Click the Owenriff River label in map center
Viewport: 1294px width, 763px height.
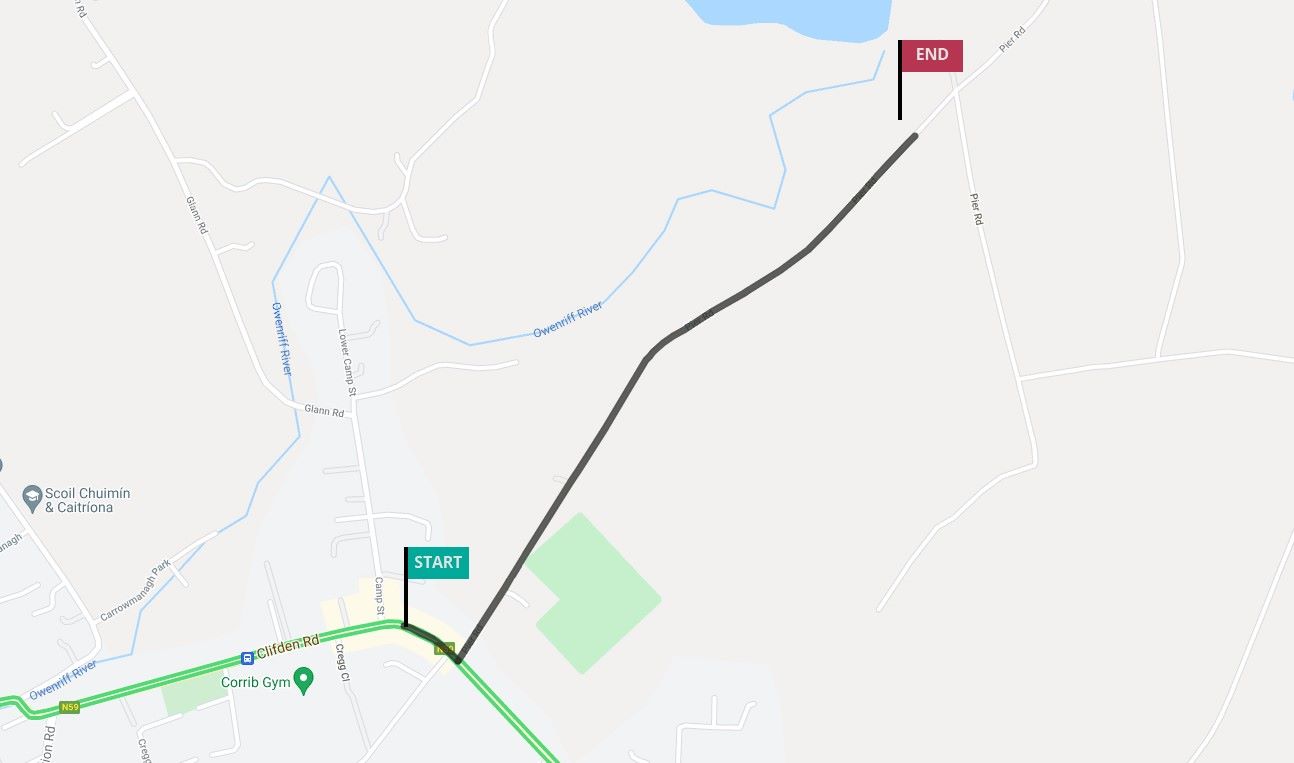[x=568, y=320]
